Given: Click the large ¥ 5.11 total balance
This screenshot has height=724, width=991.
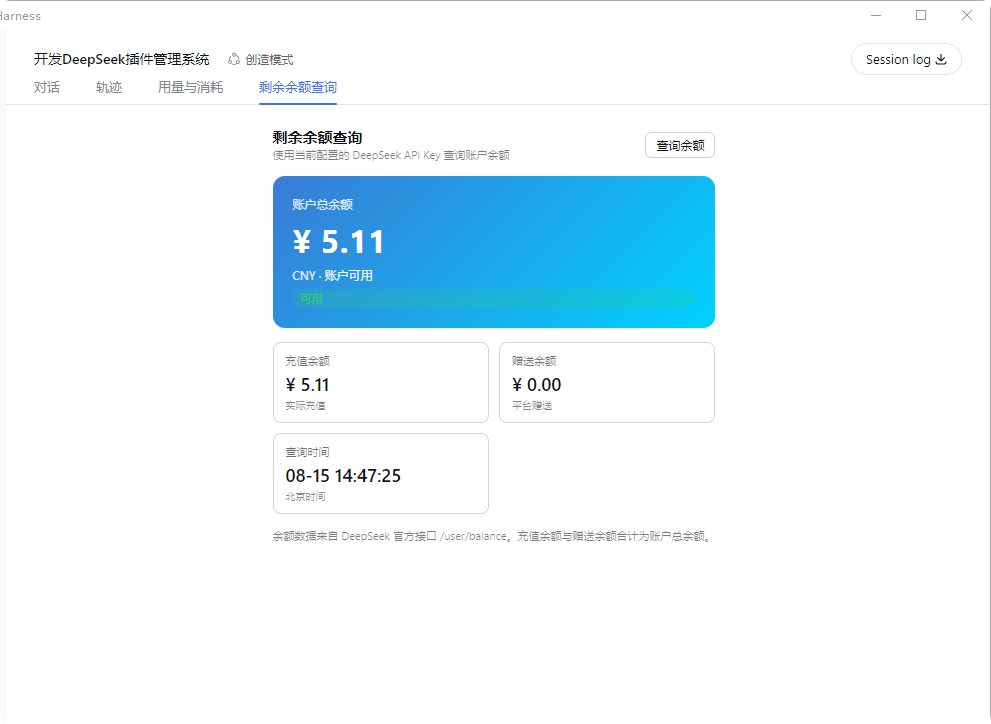Looking at the screenshot, I should click(339, 242).
